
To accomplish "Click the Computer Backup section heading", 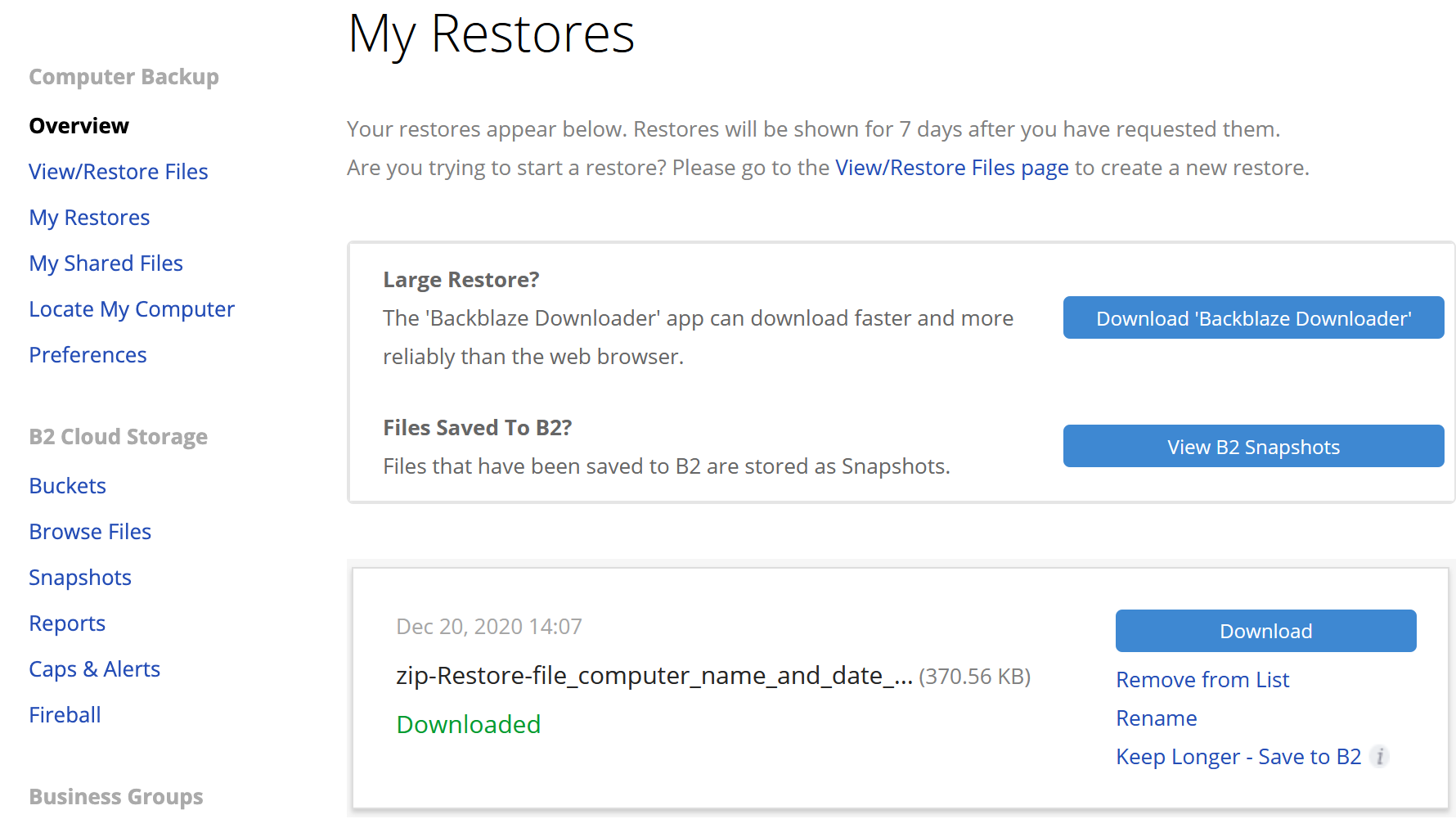I will [124, 77].
